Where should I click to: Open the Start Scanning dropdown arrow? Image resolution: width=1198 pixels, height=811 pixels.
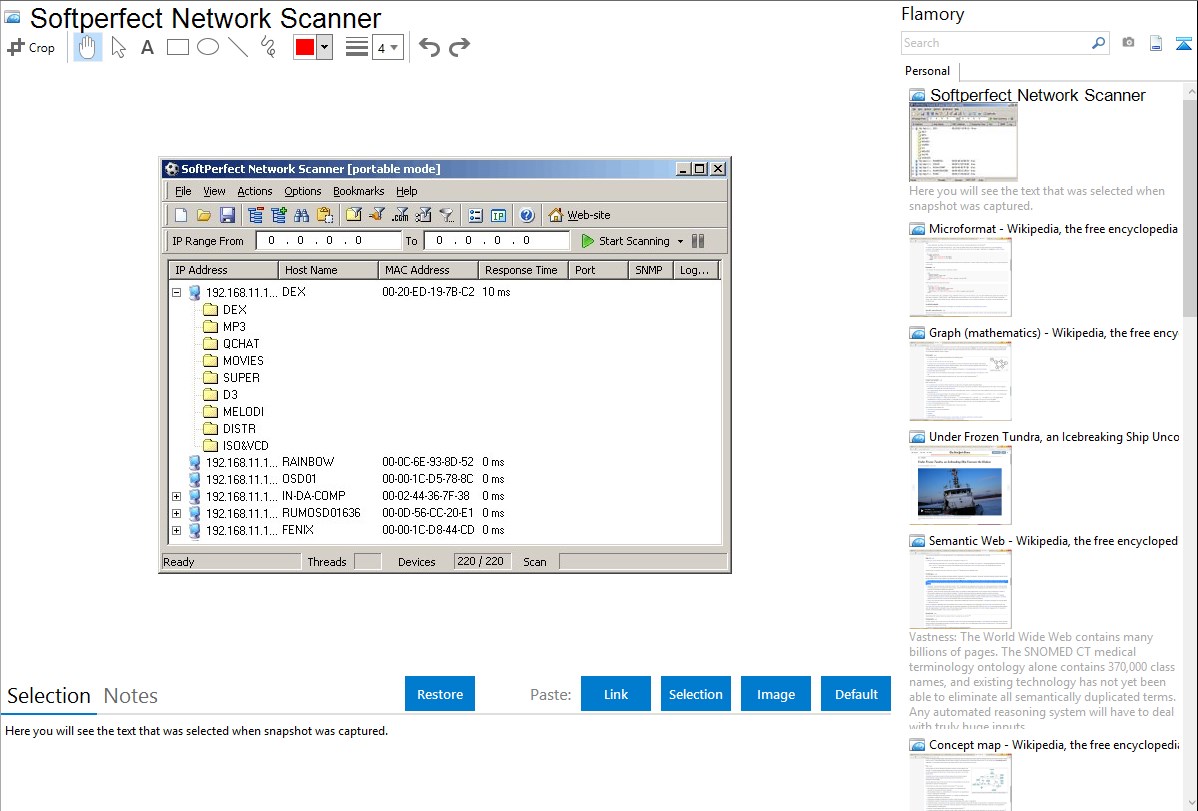[680, 242]
